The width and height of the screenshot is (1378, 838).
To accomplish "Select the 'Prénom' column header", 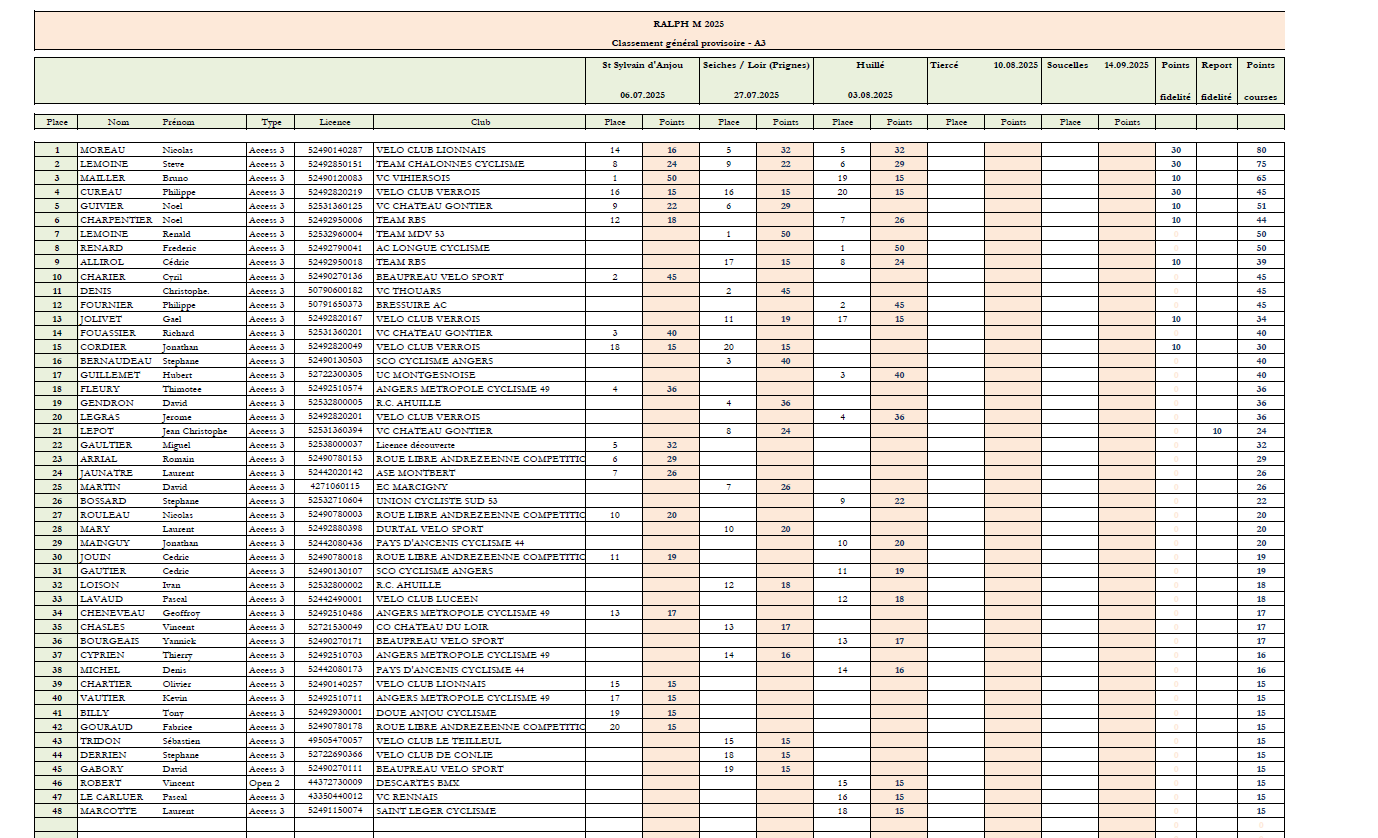I will click(x=178, y=122).
